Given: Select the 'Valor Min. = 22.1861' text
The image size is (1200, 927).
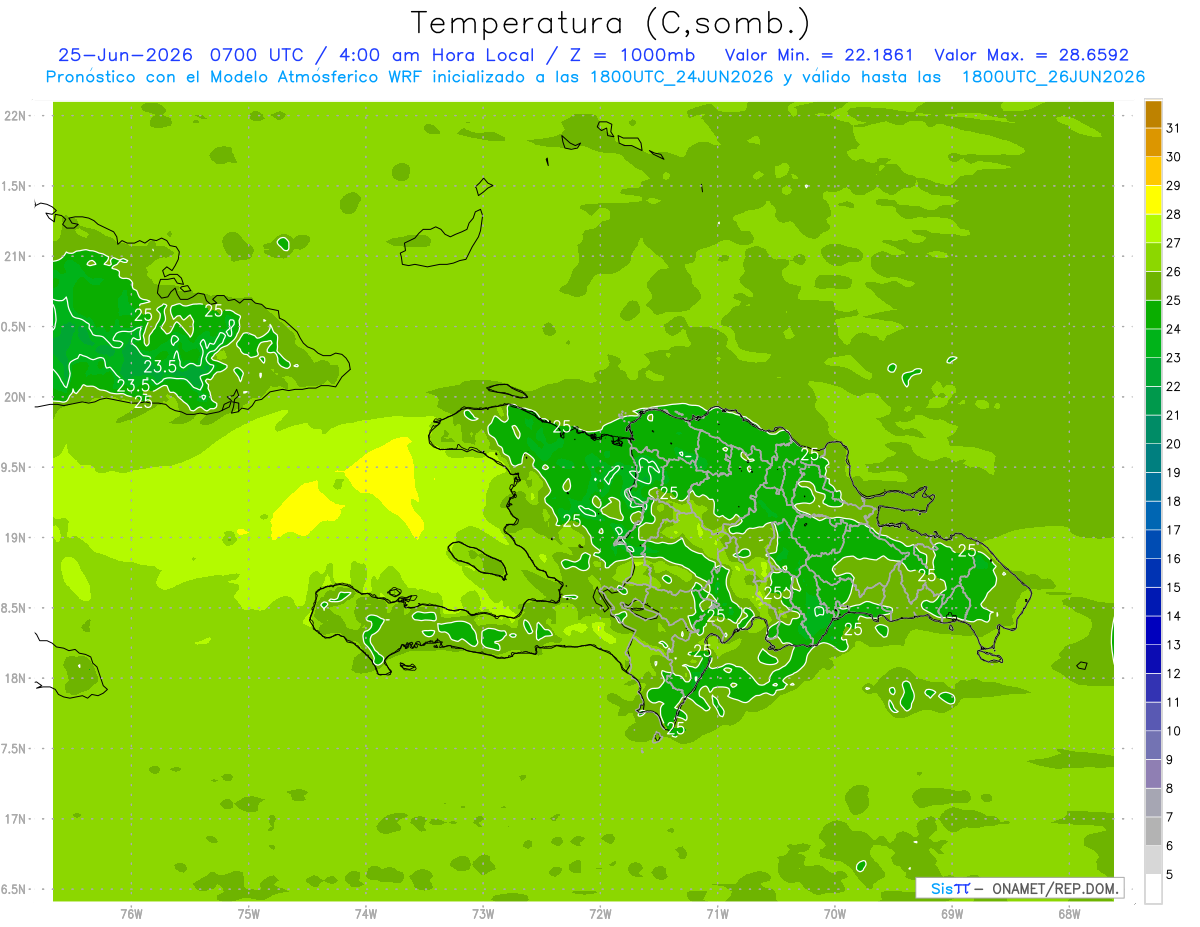Looking at the screenshot, I should coord(819,55).
